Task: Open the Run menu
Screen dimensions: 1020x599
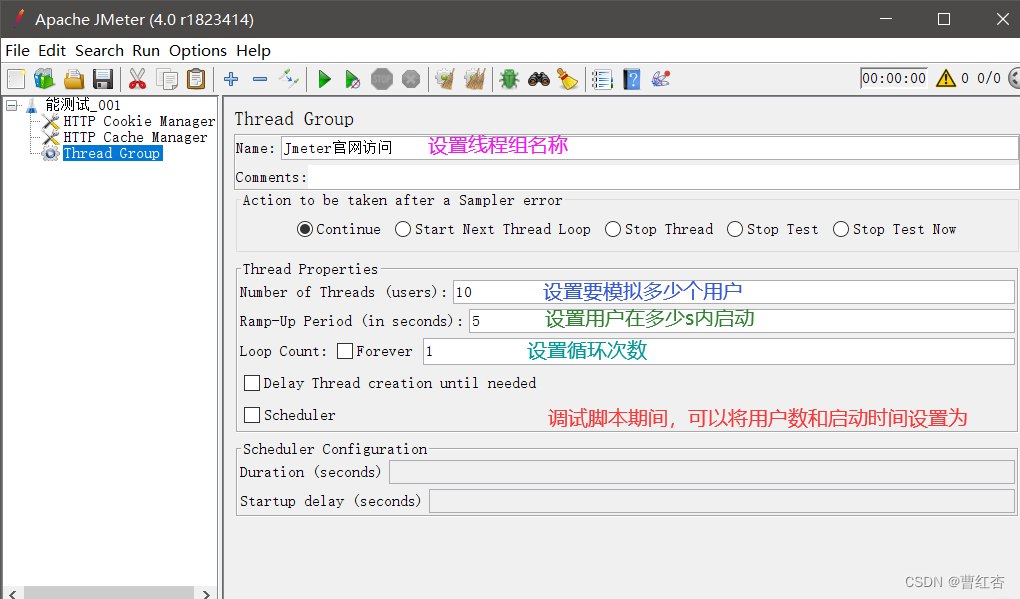Action: 146,51
